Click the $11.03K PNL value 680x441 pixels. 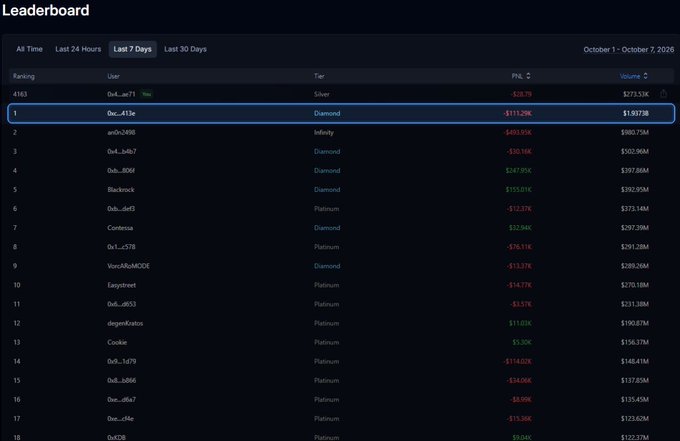coord(520,323)
